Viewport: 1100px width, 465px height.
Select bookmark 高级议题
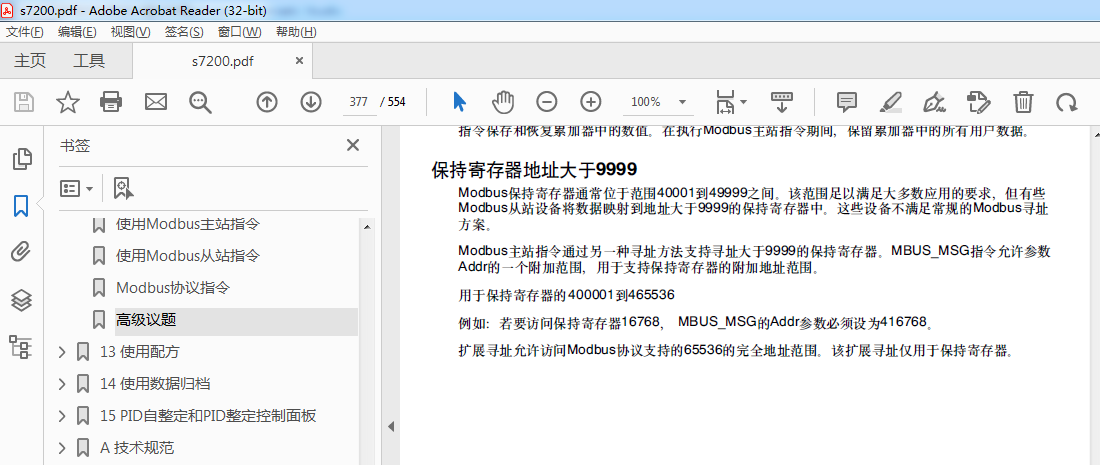tap(146, 321)
